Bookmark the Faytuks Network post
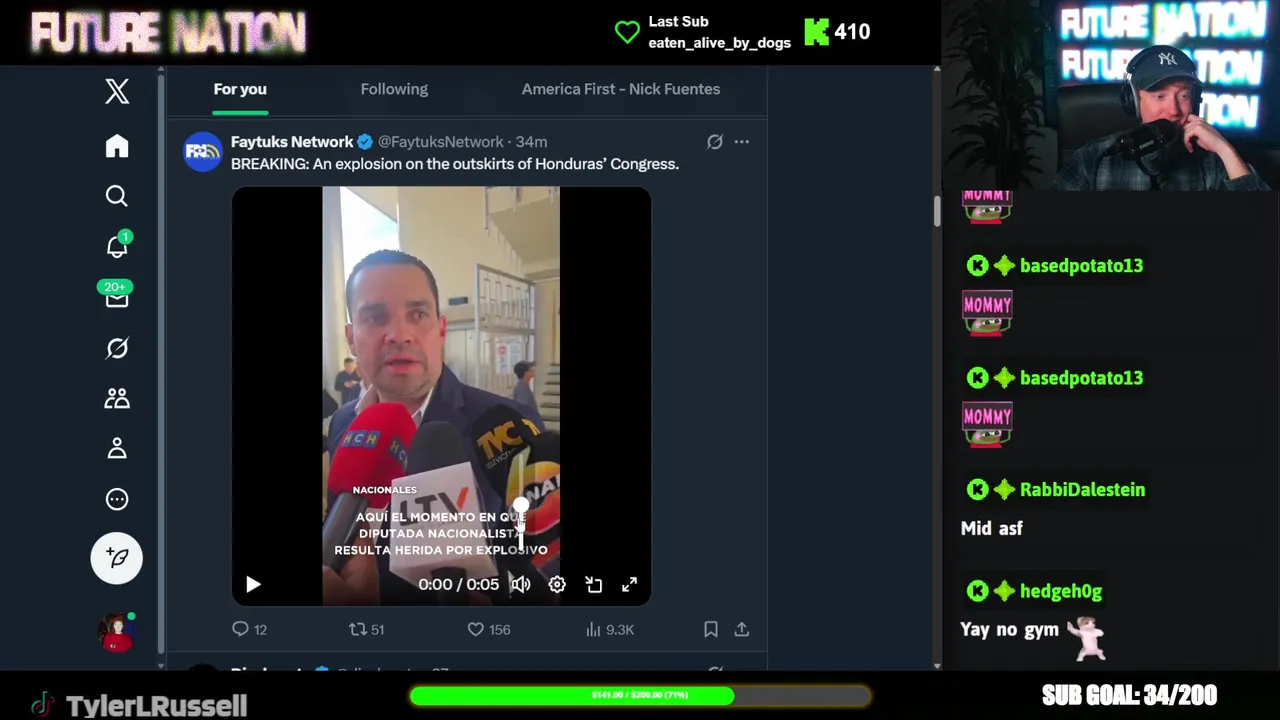Image resolution: width=1280 pixels, height=720 pixels. coord(711,629)
